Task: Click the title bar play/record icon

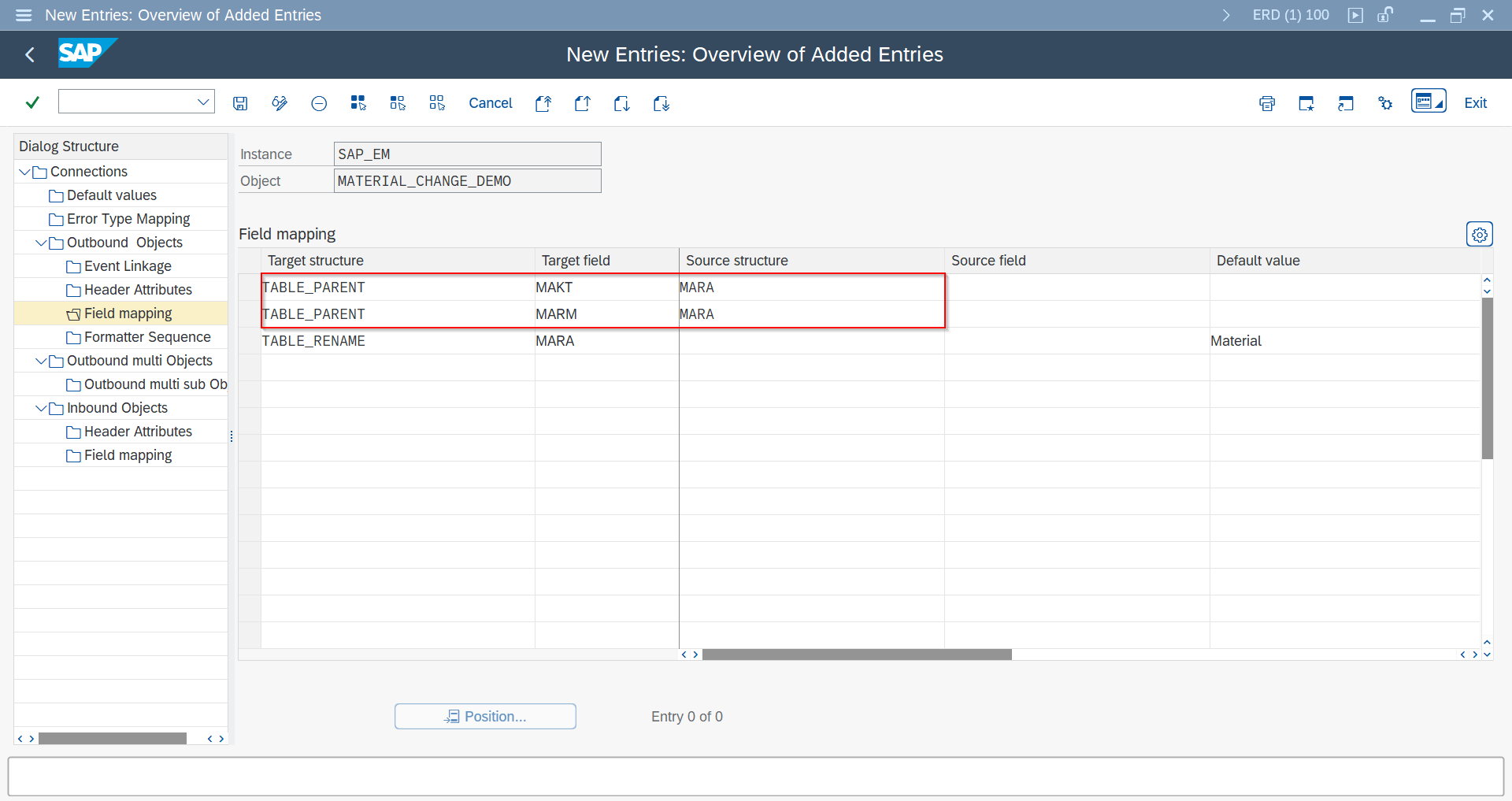Action: tap(1355, 15)
